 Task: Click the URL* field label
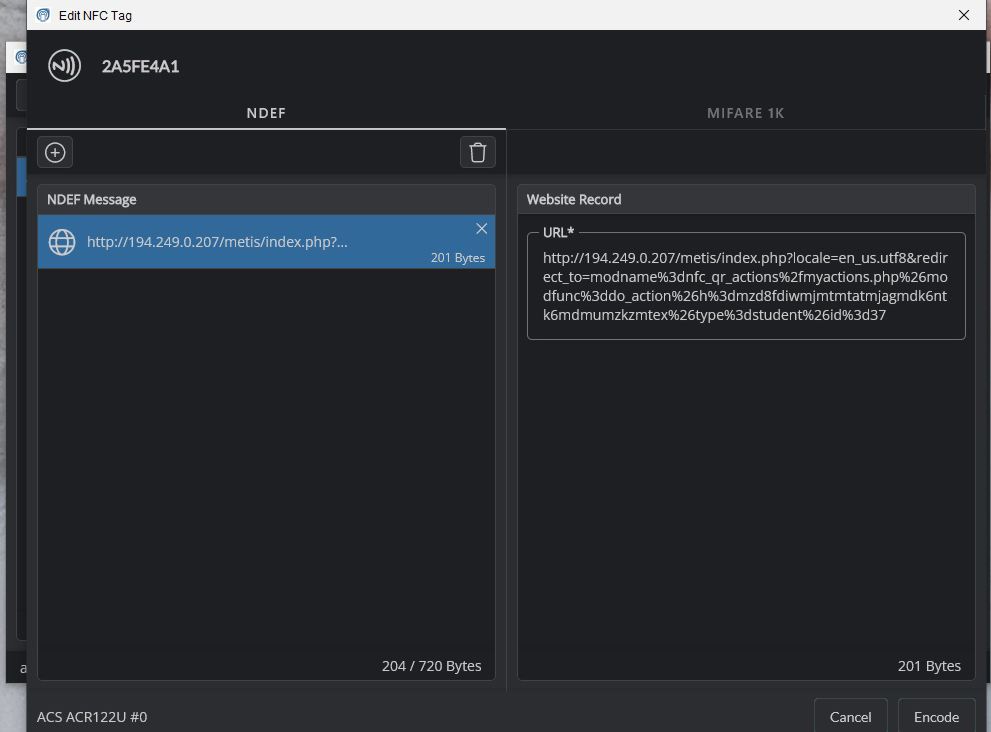(x=558, y=232)
